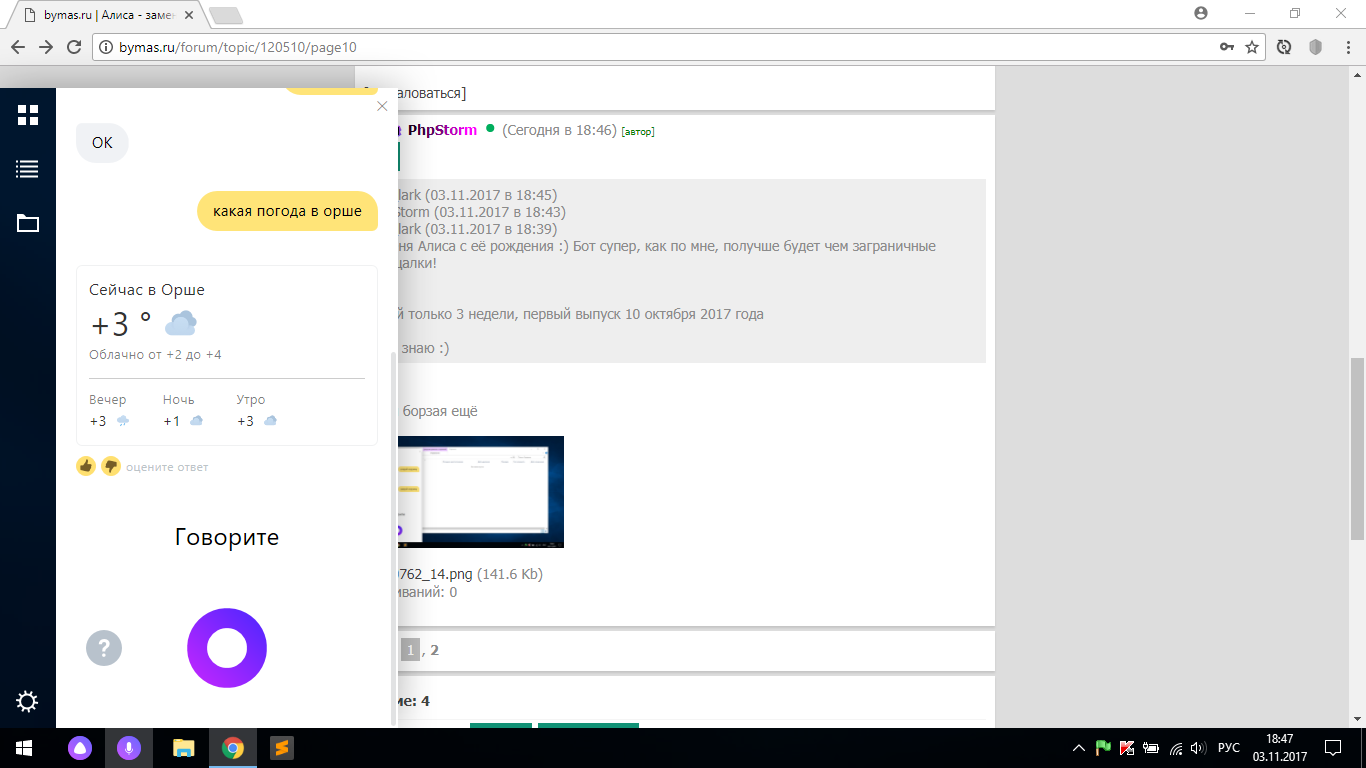Screen dimensions: 1366x768
Task: Click the thumbs up rating icon
Action: click(x=86, y=466)
